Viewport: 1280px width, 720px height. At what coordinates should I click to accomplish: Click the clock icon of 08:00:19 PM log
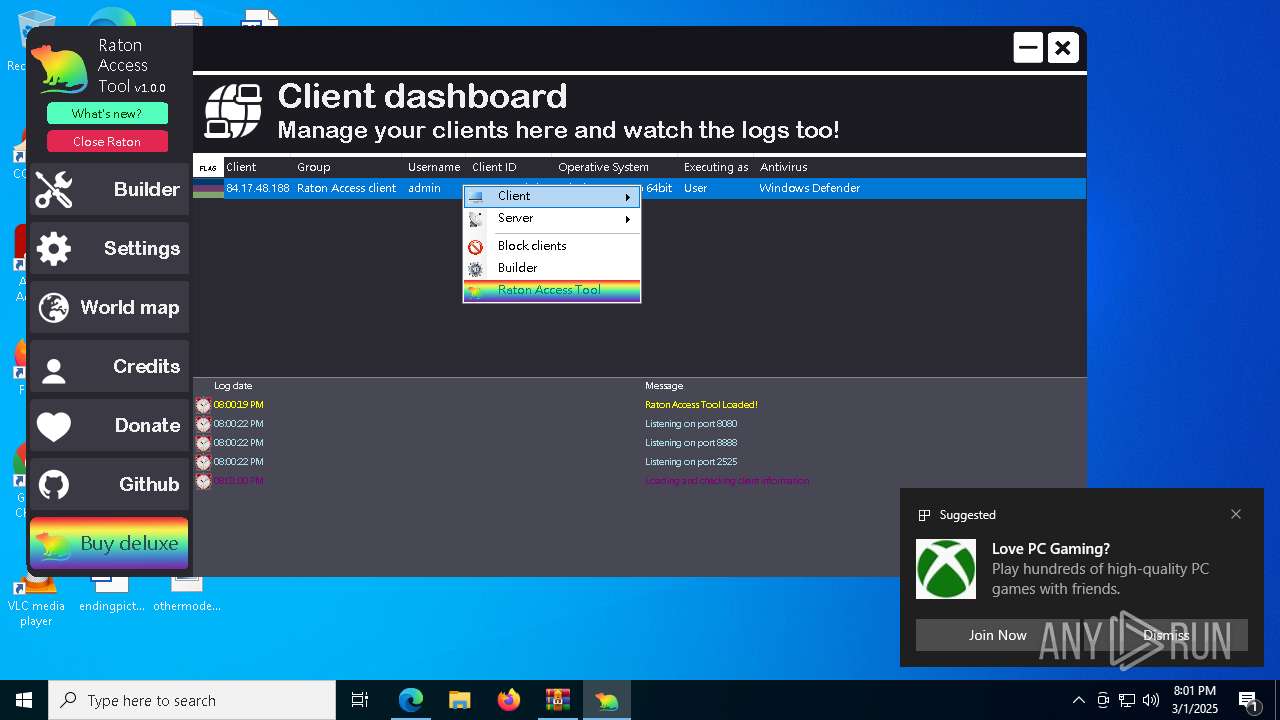203,405
